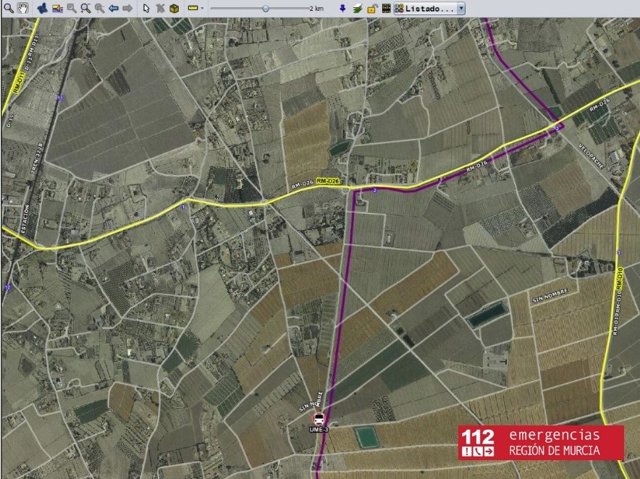The width and height of the screenshot is (640, 479).
Task: Open the green layers icon
Action: pos(357,8)
